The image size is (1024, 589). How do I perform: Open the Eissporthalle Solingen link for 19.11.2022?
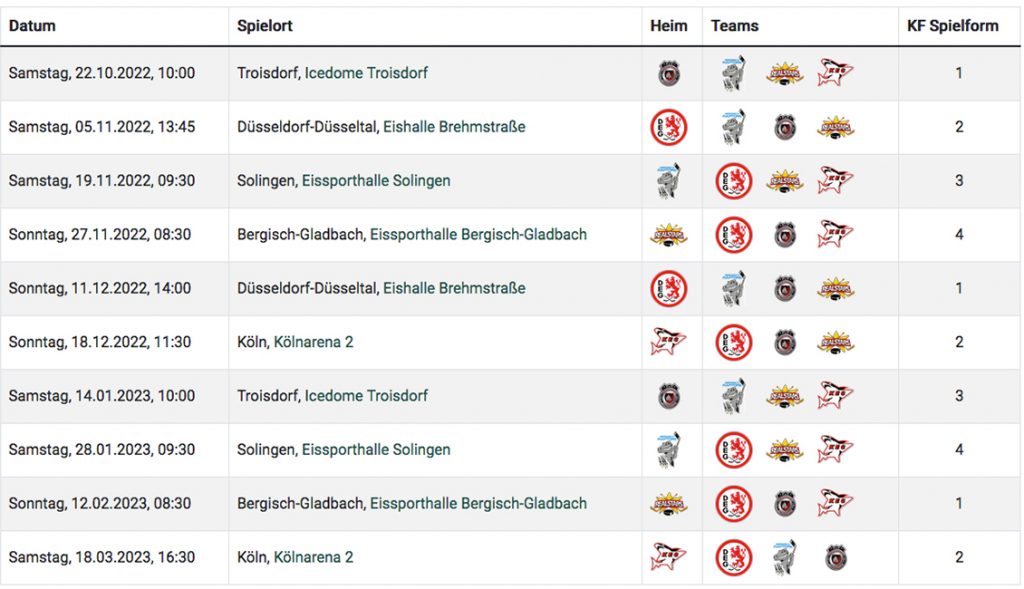point(376,181)
